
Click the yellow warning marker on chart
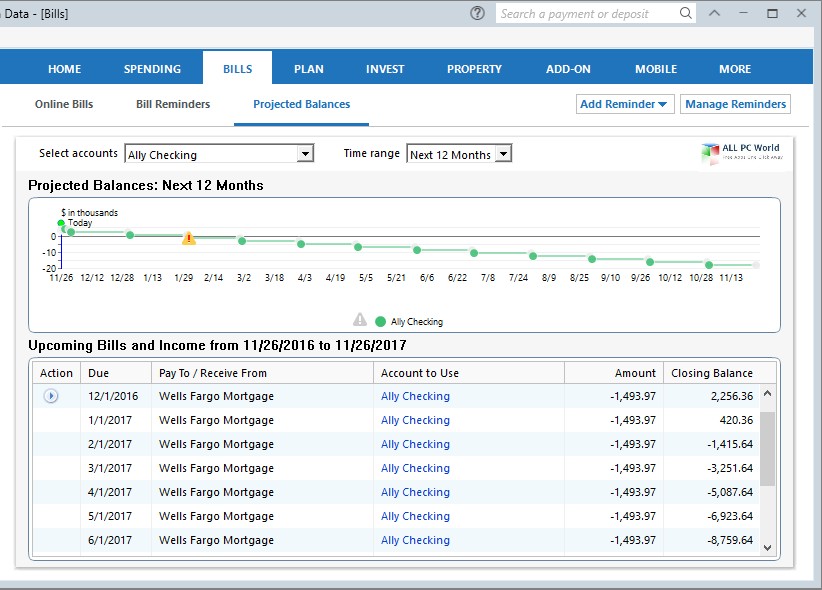click(x=189, y=239)
